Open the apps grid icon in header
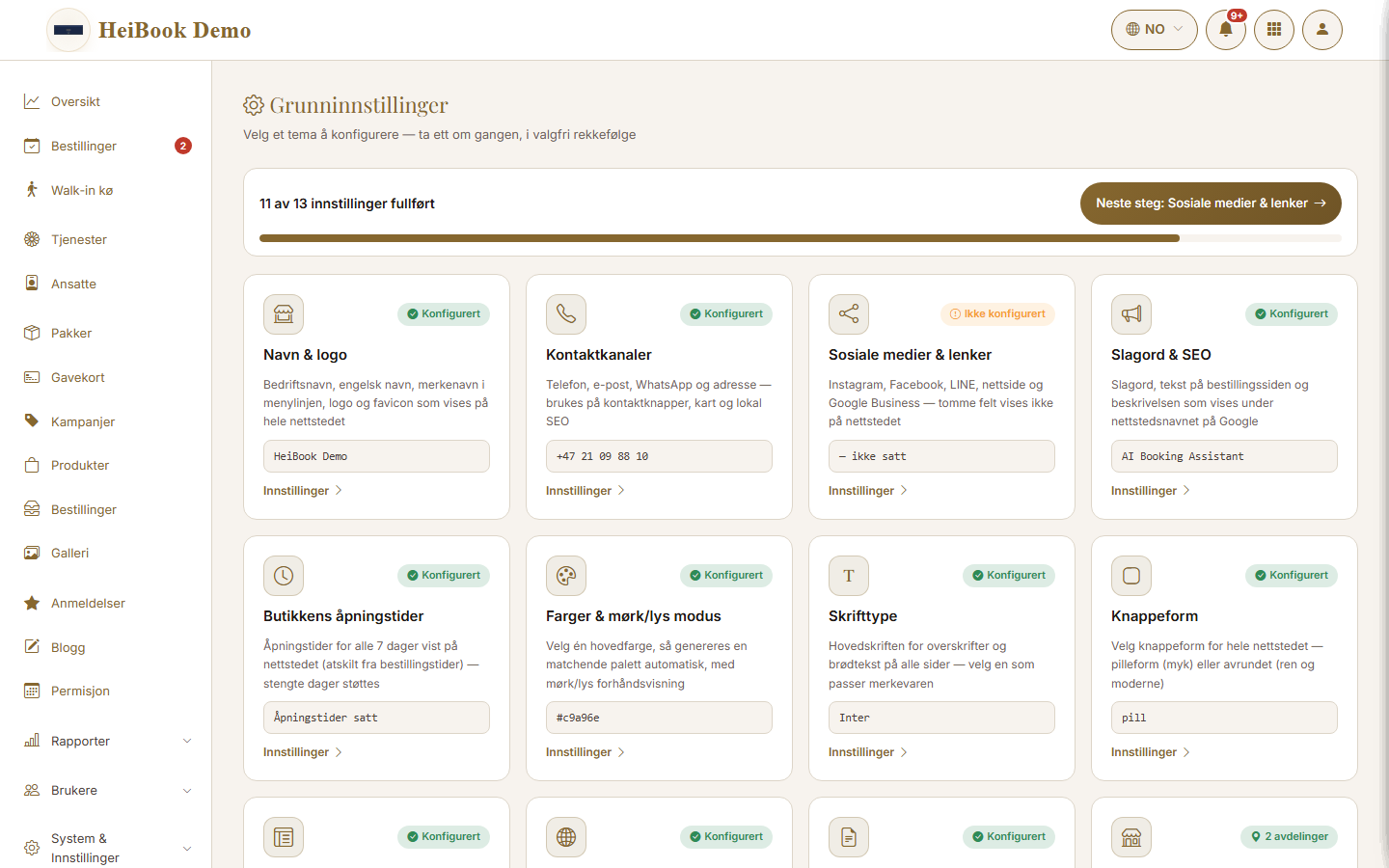1389x868 pixels. tap(1274, 30)
